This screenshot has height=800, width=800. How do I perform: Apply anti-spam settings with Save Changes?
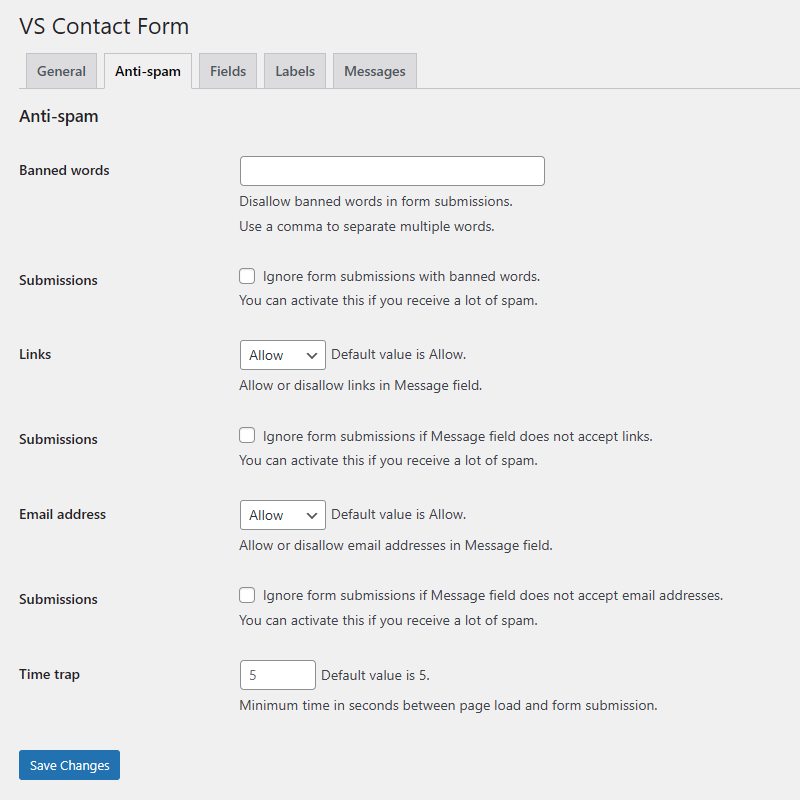click(68, 765)
